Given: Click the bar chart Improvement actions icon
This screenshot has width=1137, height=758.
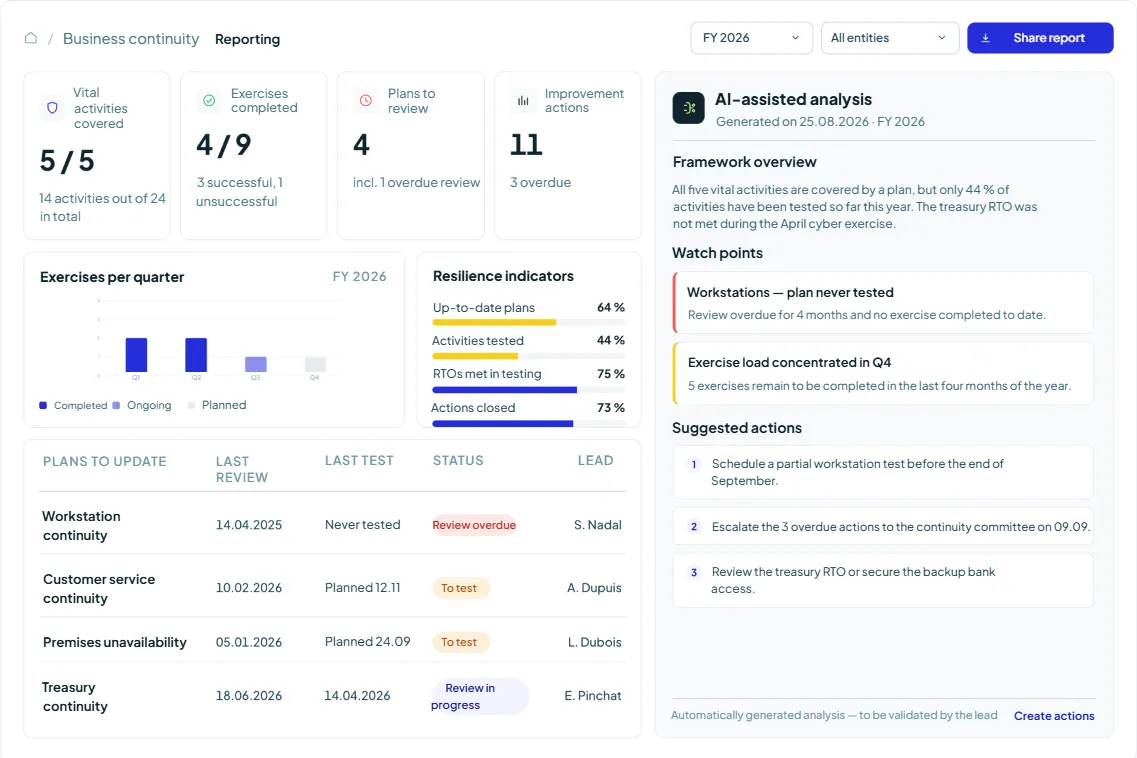Looking at the screenshot, I should coord(523,100).
